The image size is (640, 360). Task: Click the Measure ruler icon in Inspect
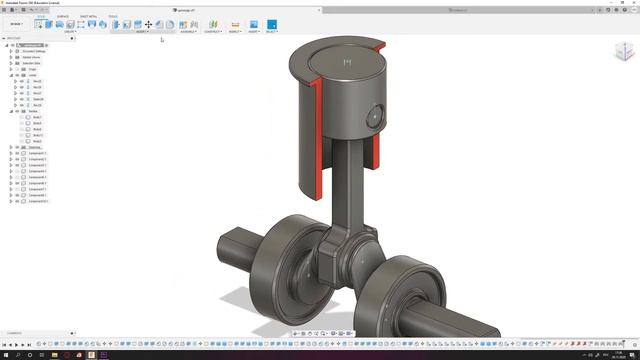(235, 24)
